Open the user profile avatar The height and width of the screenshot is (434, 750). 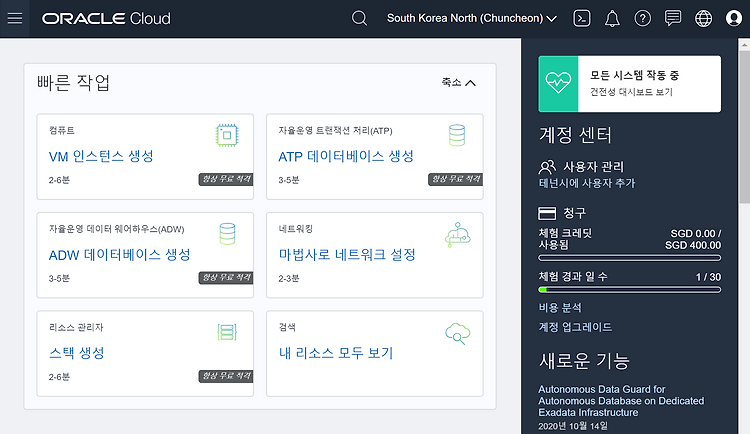click(734, 19)
